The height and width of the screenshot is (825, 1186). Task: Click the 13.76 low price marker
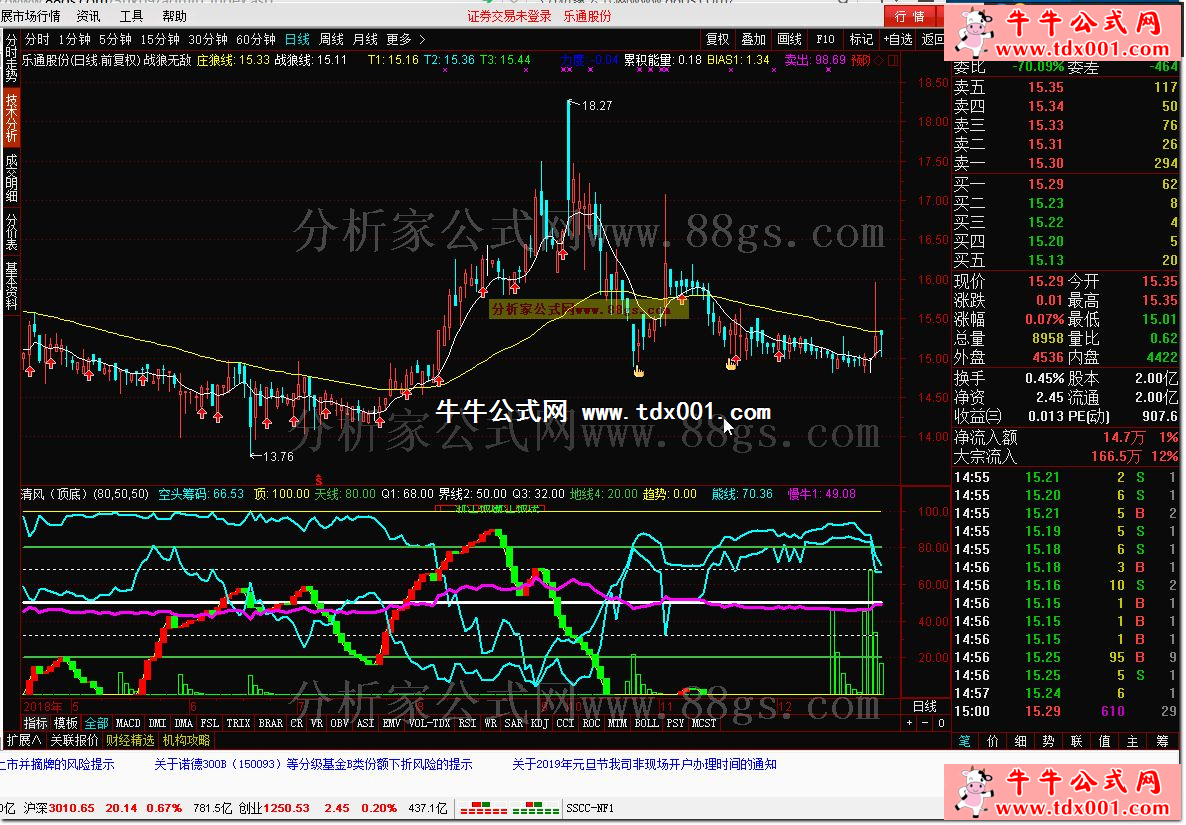click(278, 457)
